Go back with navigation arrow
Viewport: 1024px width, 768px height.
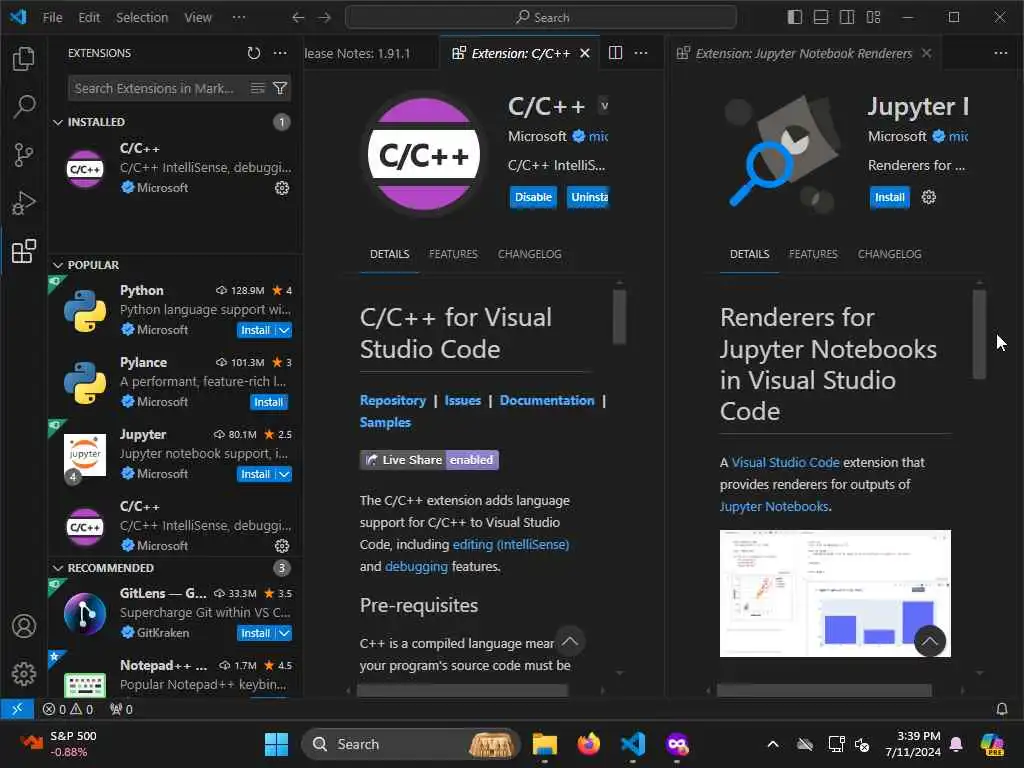(298, 18)
